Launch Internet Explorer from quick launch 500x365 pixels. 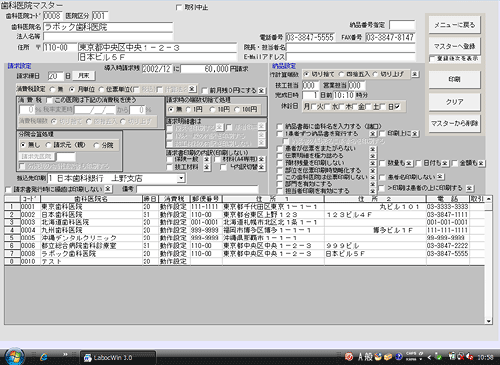tap(43, 357)
